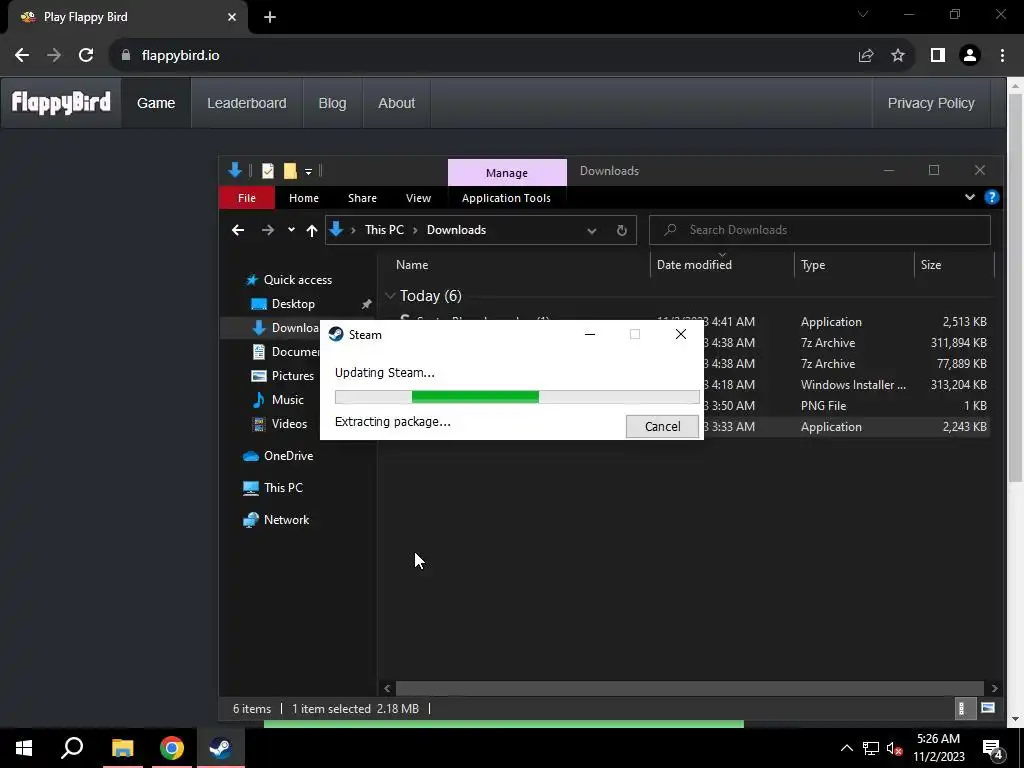Go to Leaderboard page
The image size is (1024, 768).
[x=247, y=103]
